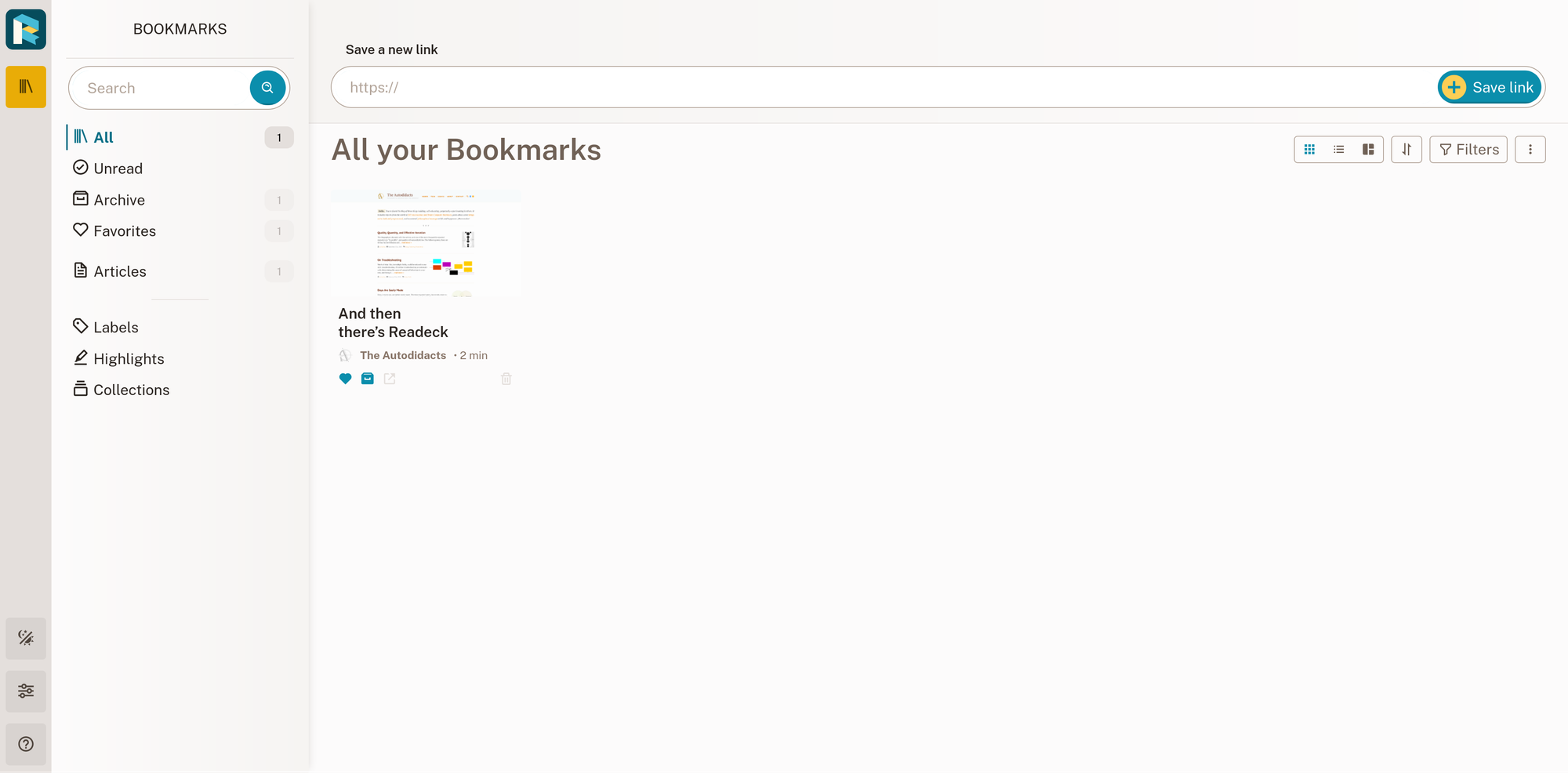Screen dimensions: 1568x773
Task: Open the three-dot options menu
Action: click(1530, 149)
